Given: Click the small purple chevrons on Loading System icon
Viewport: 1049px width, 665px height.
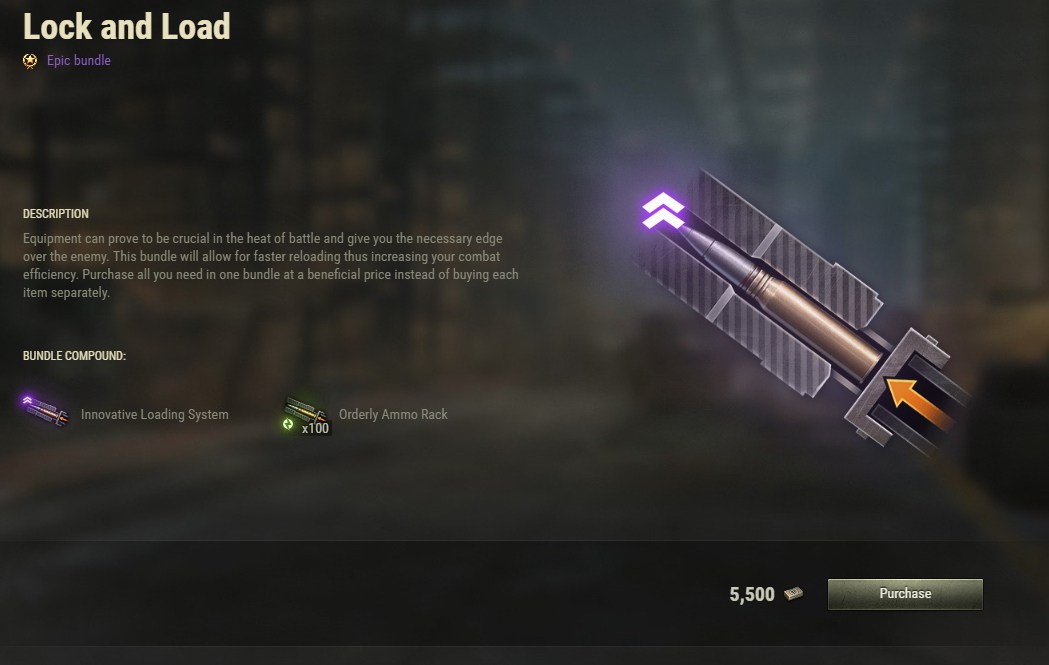Looking at the screenshot, I should pyautogui.click(x=27, y=400).
